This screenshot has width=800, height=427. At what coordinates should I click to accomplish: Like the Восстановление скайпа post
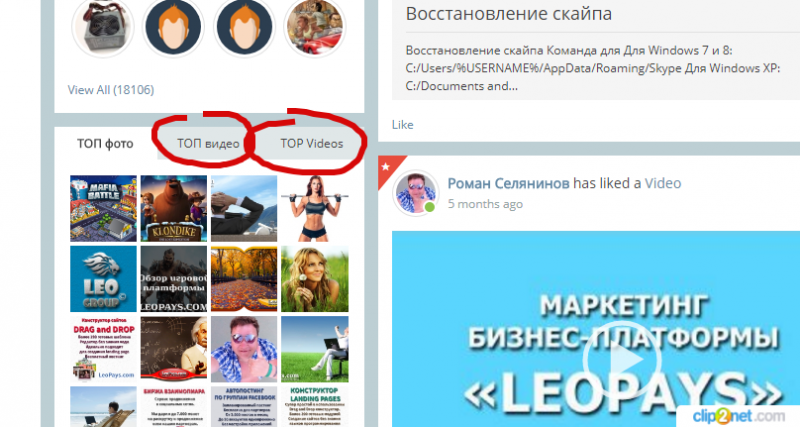point(403,124)
